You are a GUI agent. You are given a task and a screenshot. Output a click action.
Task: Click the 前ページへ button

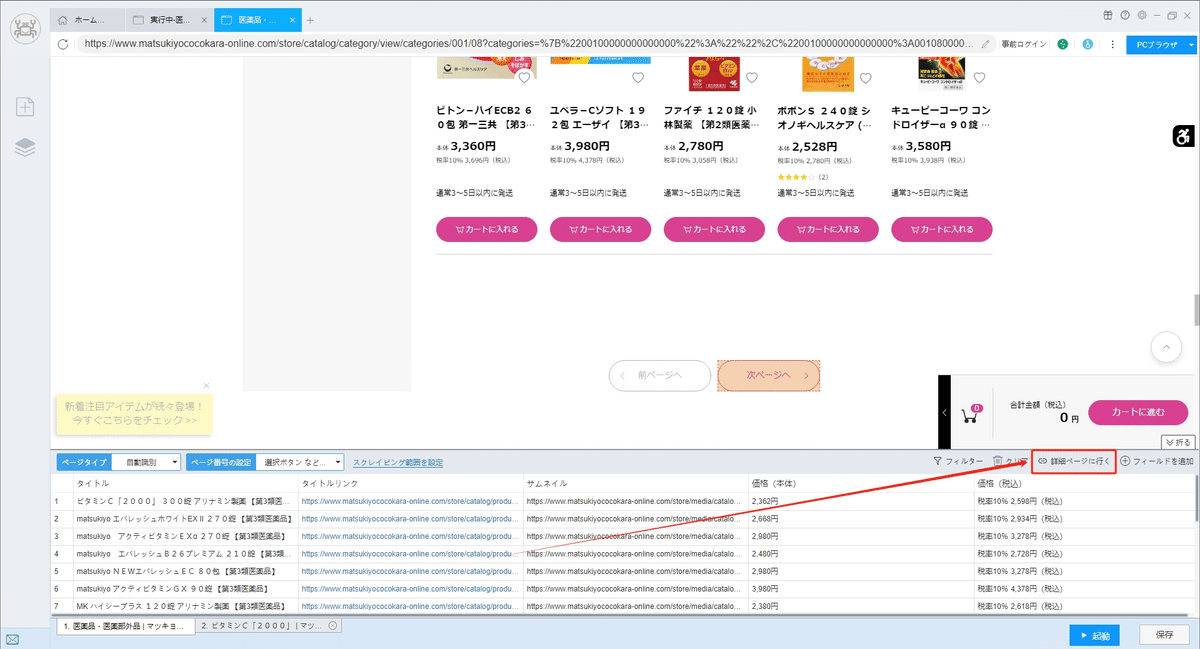pyautogui.click(x=660, y=375)
